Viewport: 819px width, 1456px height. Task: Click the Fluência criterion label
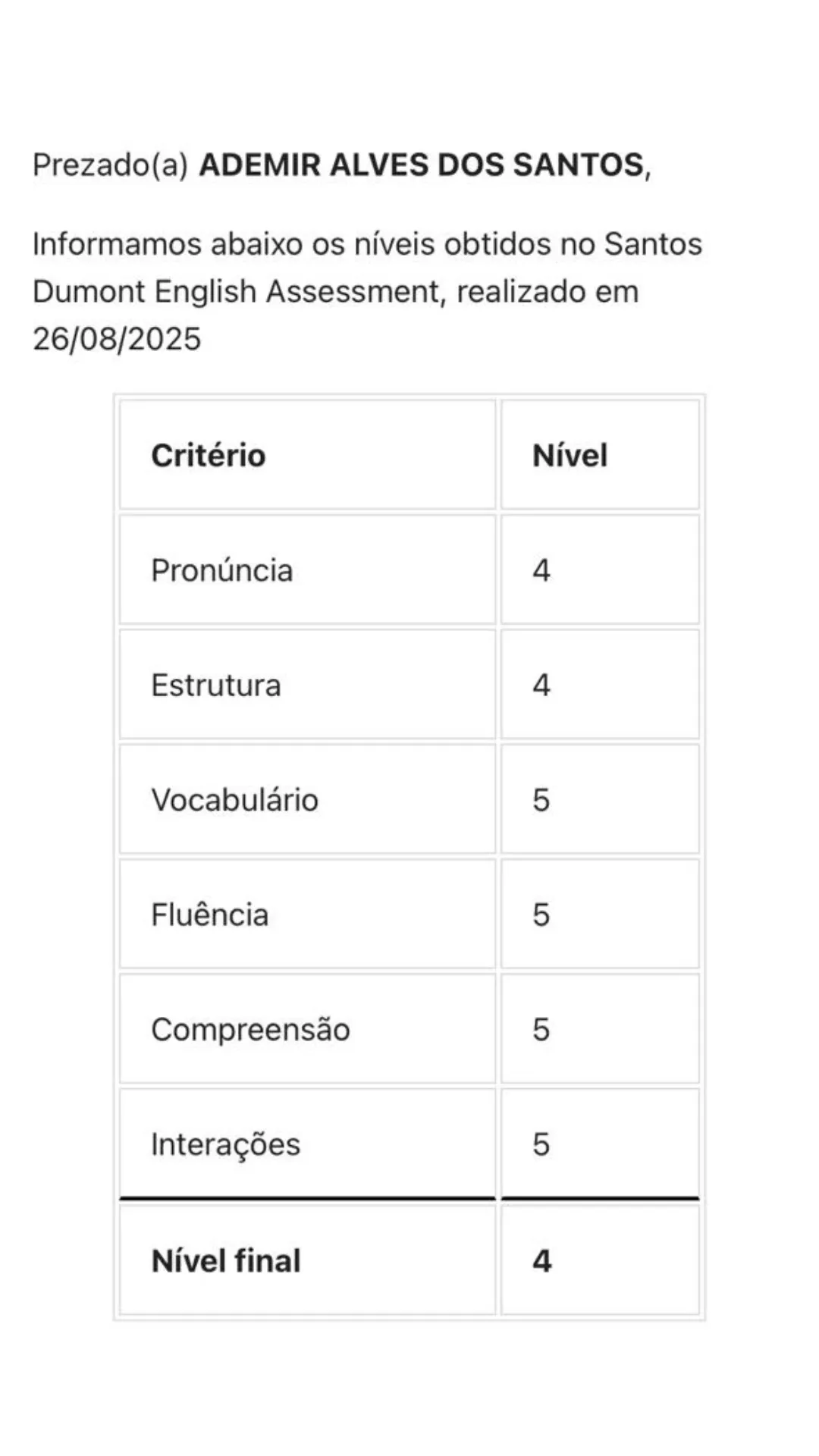pos(210,915)
